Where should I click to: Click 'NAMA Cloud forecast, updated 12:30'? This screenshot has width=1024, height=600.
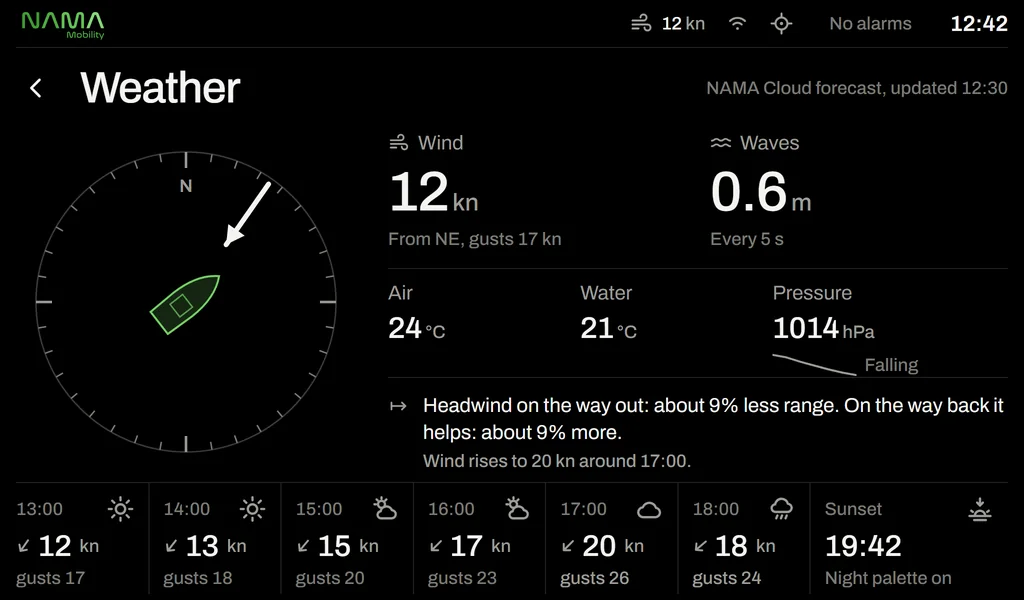857,88
